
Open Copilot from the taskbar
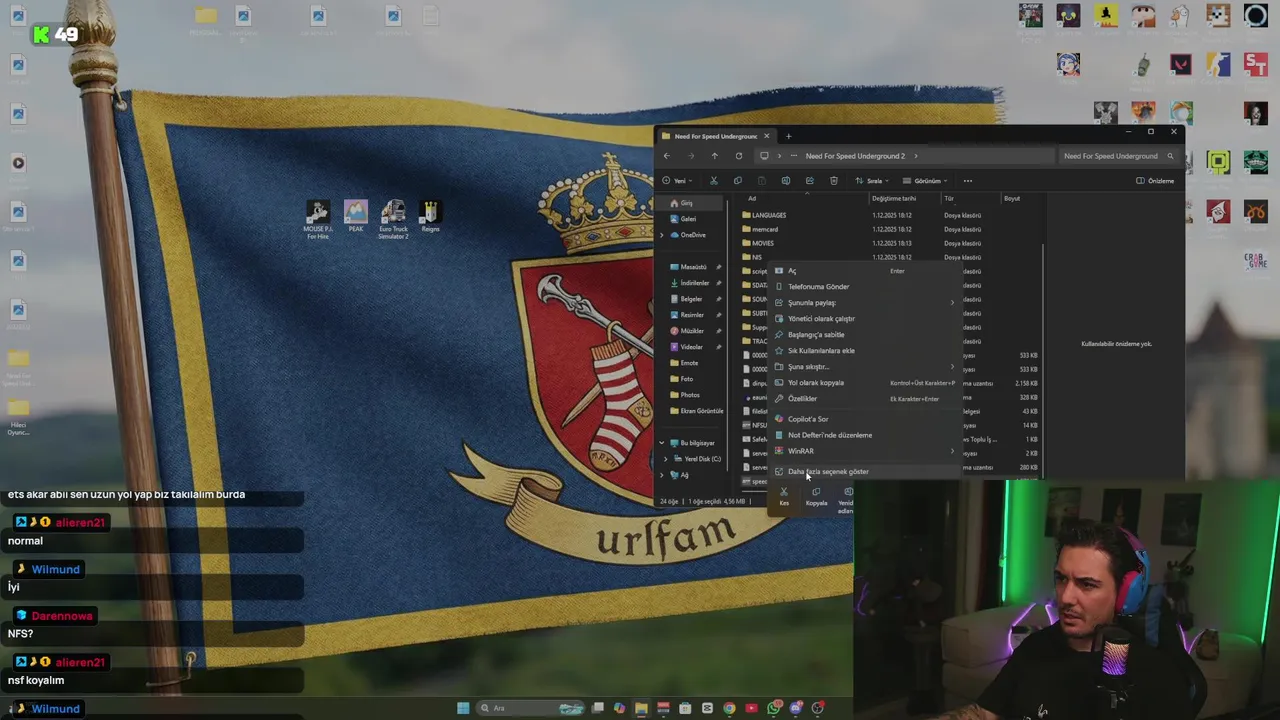[x=619, y=708]
